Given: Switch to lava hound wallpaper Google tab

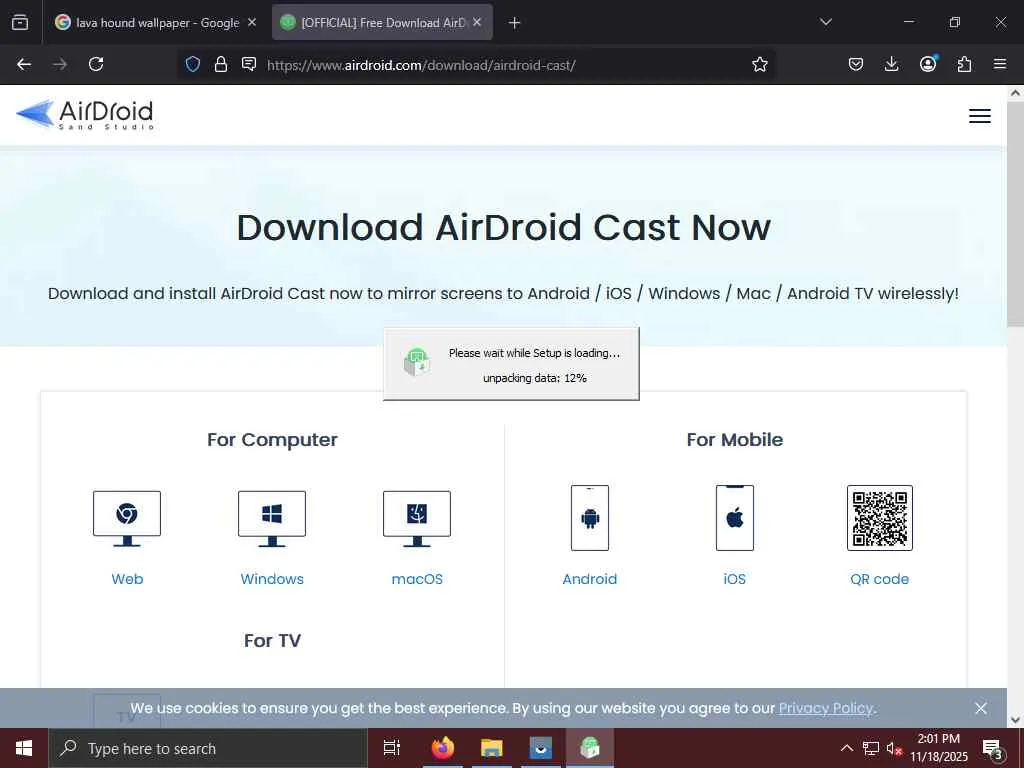Looking at the screenshot, I should click(x=155, y=22).
